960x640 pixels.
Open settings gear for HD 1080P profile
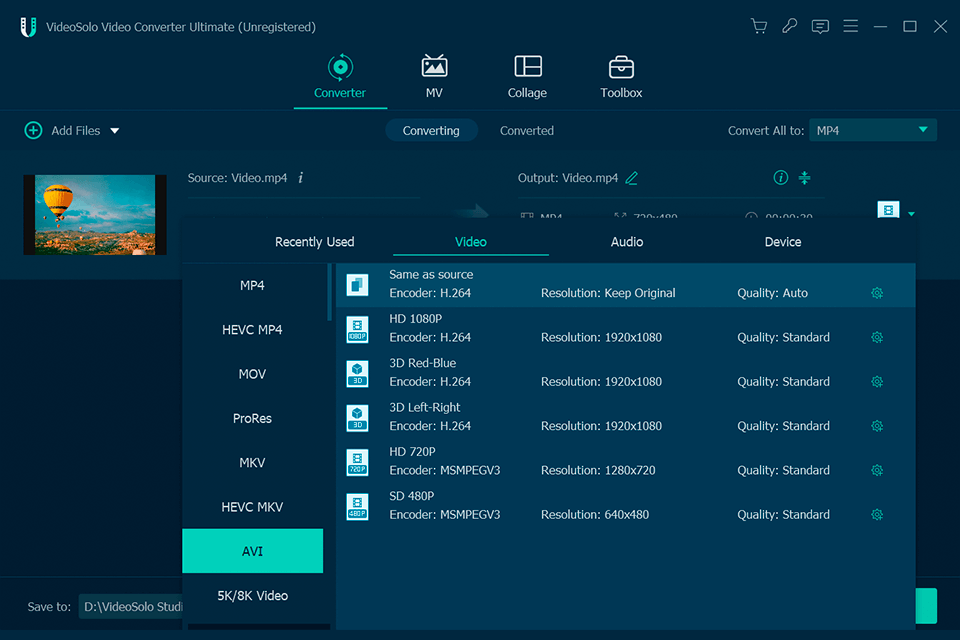pos(877,337)
